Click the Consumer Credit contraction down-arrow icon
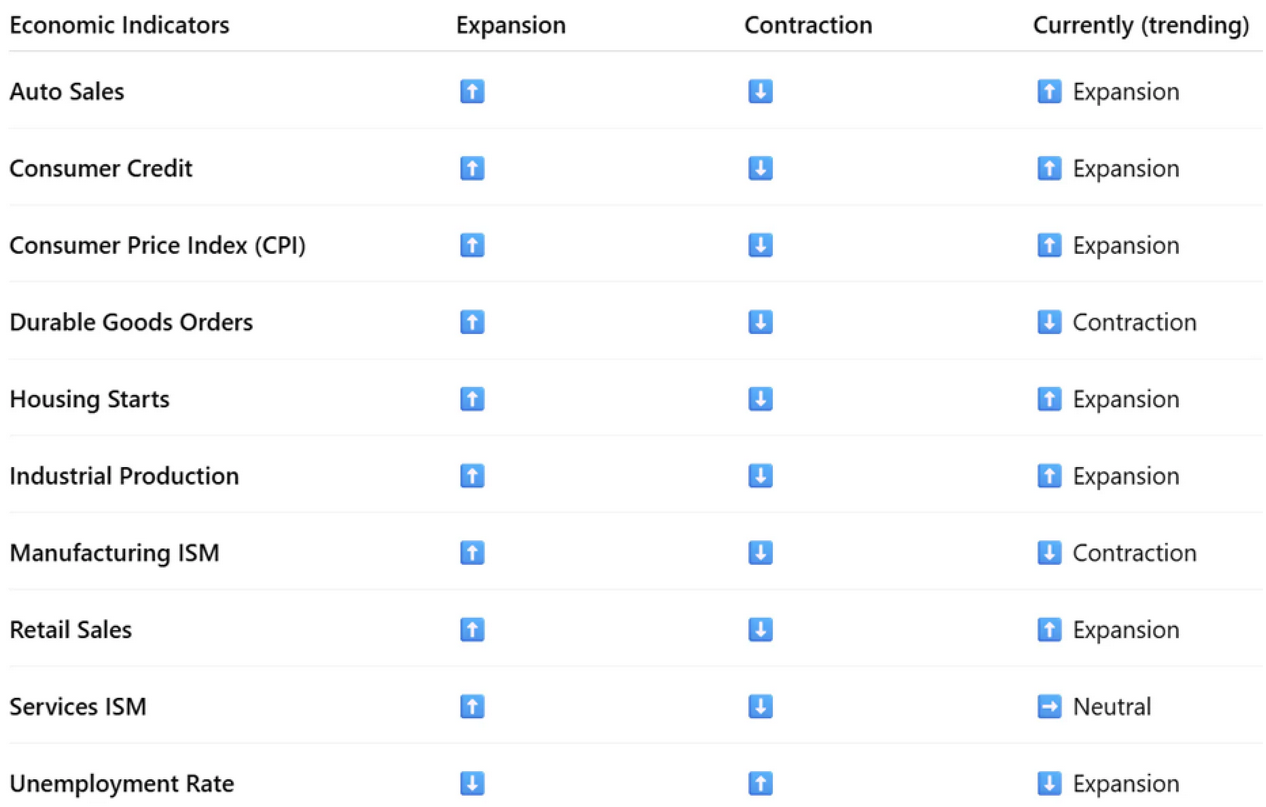The width and height of the screenshot is (1266, 807). 760,169
